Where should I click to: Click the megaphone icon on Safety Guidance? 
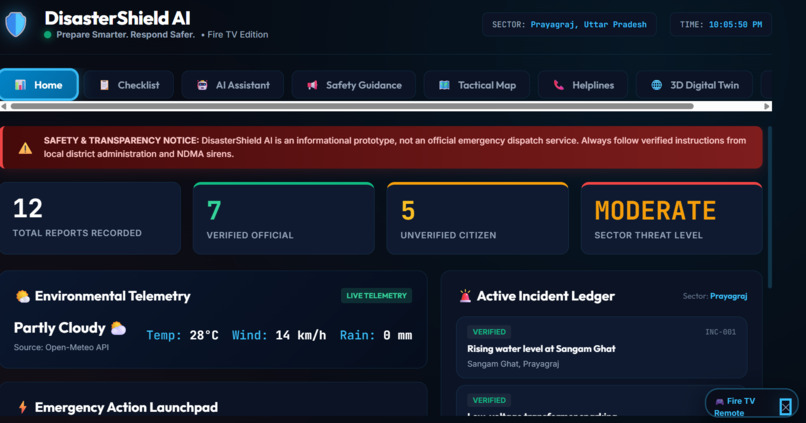(x=312, y=85)
